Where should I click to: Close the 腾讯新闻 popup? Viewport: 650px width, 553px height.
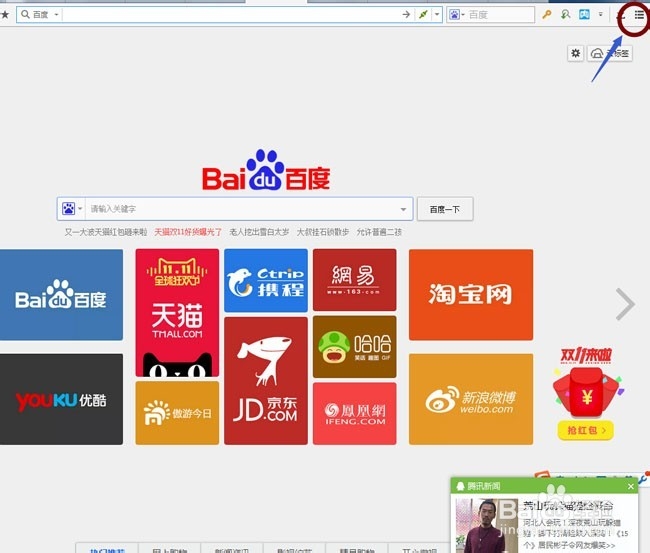pyautogui.click(x=631, y=486)
